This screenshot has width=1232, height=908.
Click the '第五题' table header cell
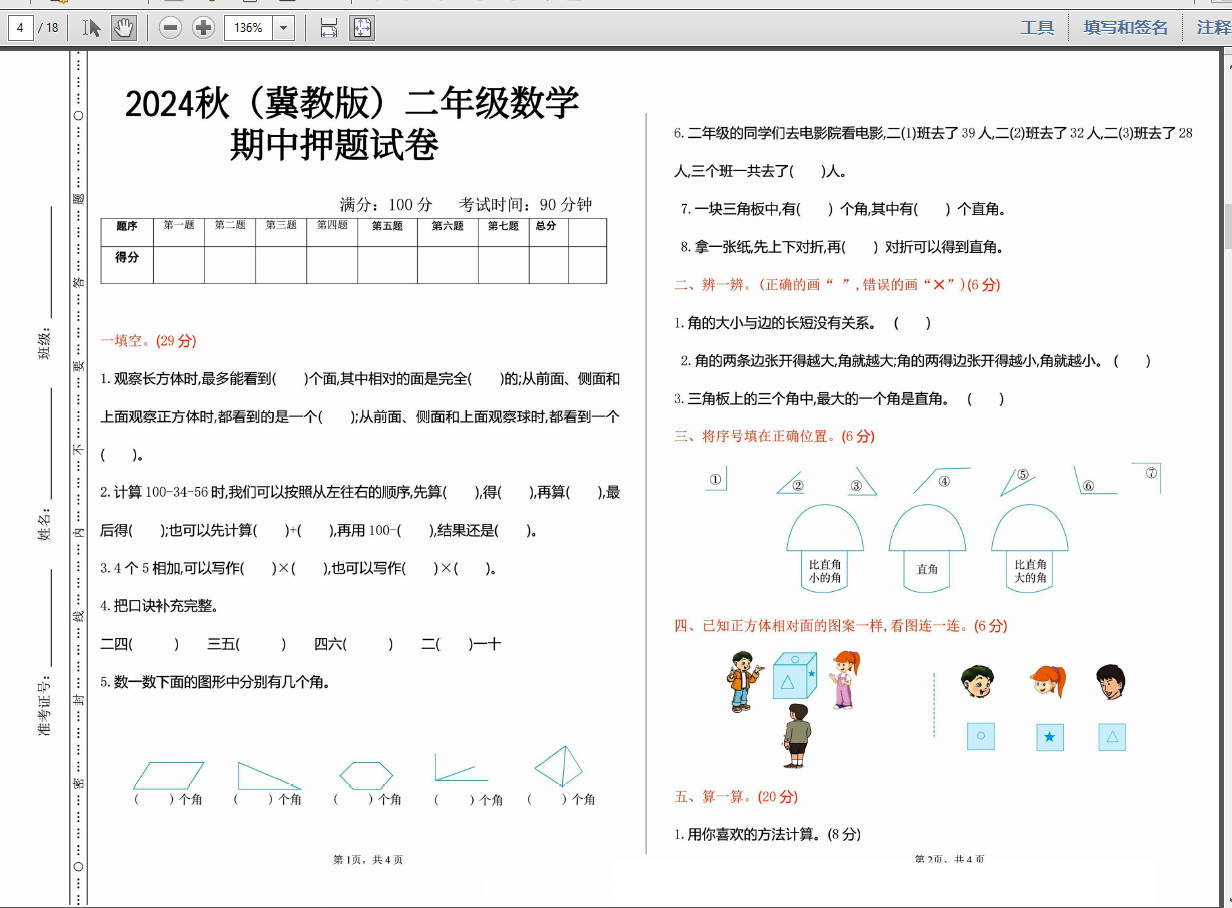point(387,232)
